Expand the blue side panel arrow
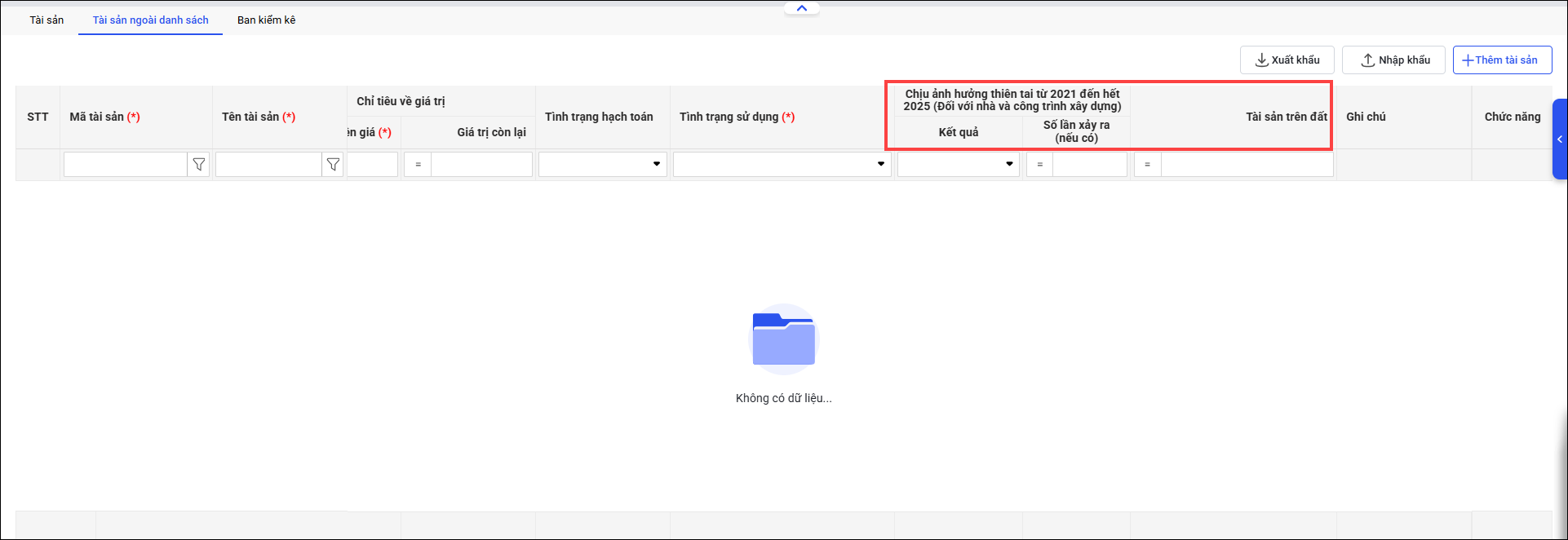Viewport: 1568px width, 540px height. coord(1559,139)
